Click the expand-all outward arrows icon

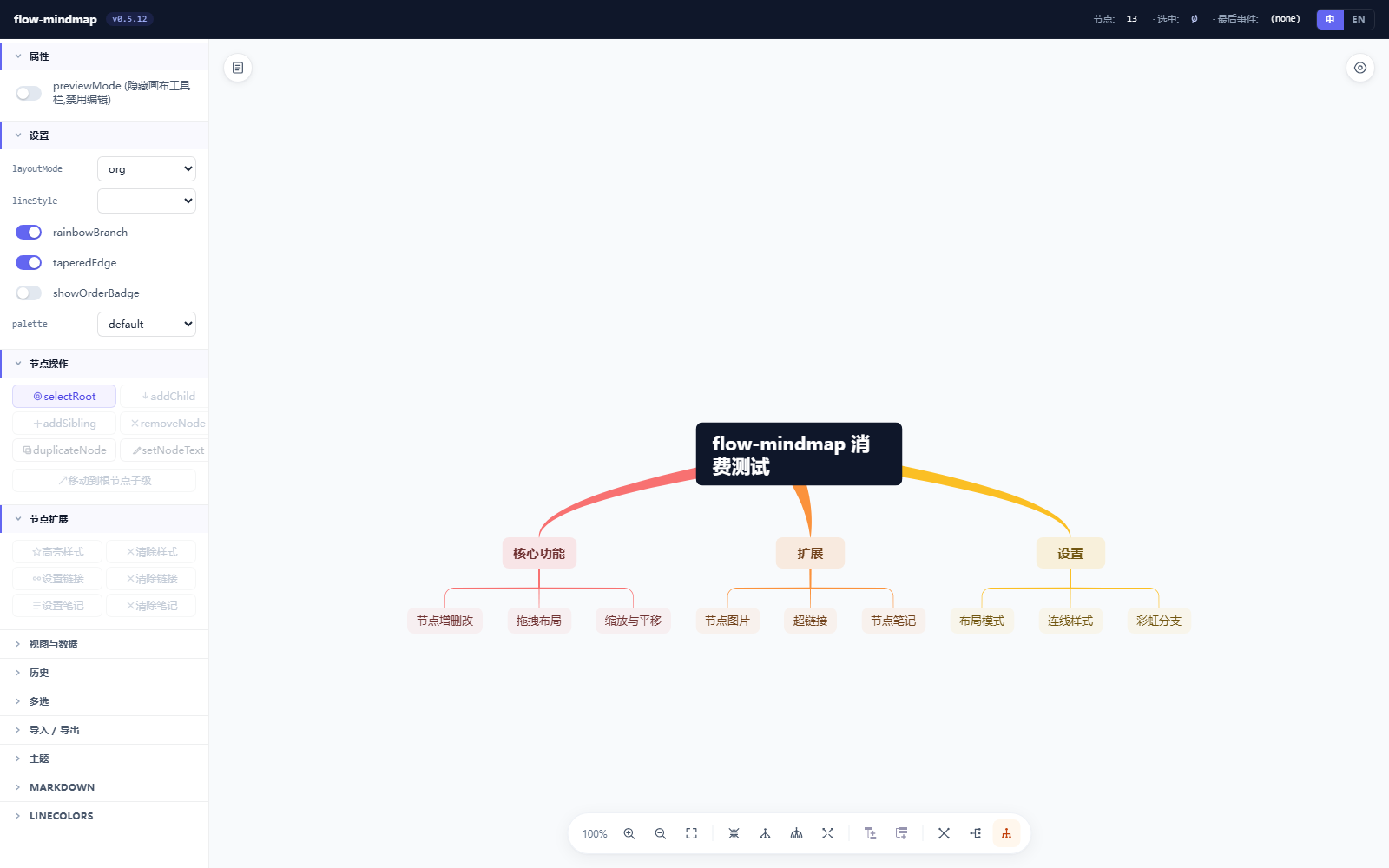click(x=827, y=833)
